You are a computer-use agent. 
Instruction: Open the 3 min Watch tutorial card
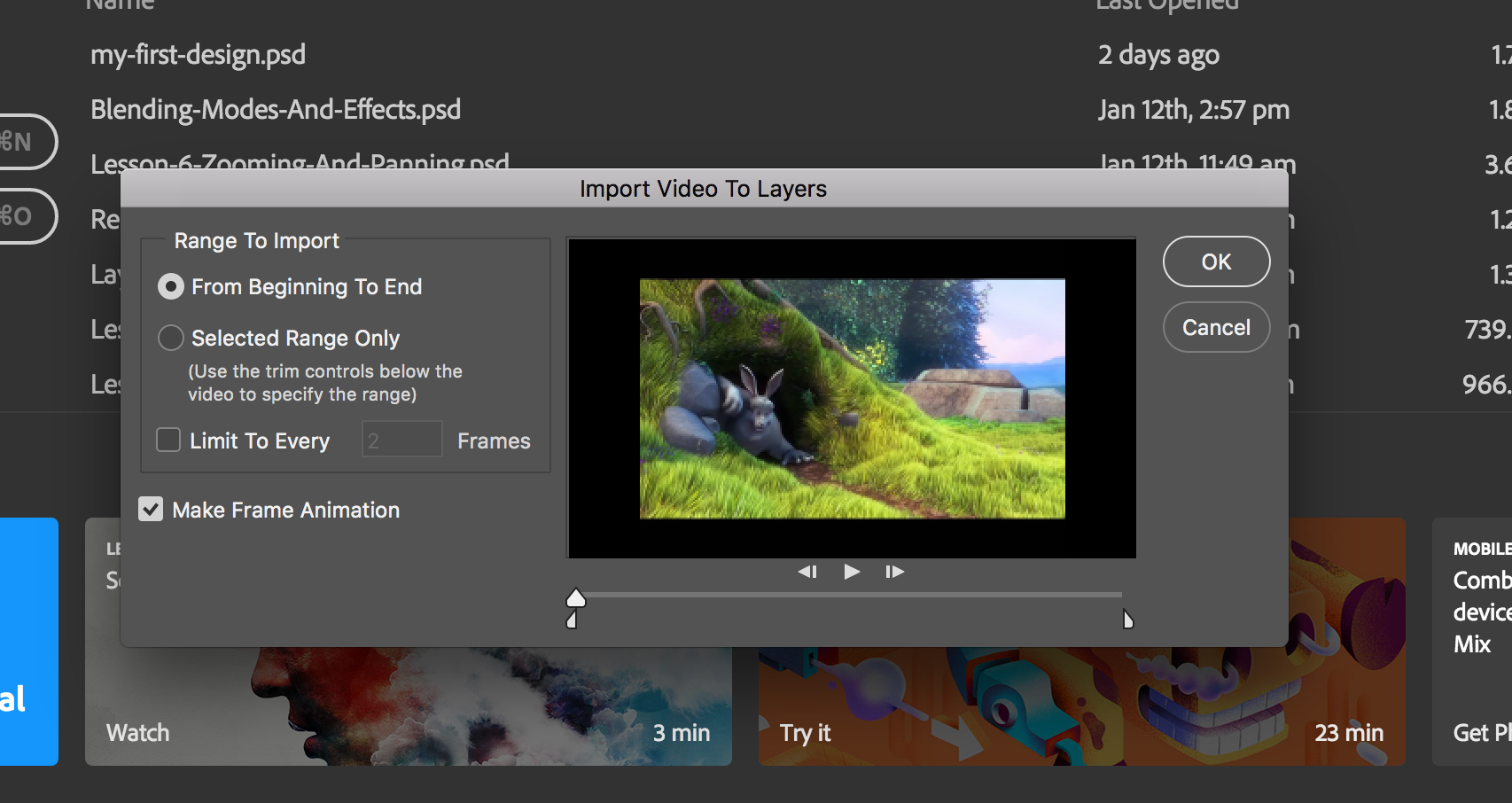[409, 706]
